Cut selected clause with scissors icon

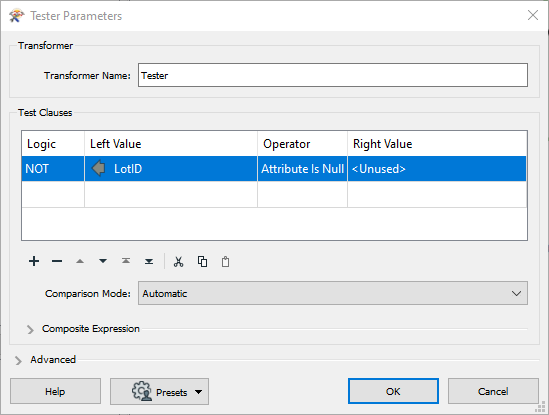tap(179, 262)
